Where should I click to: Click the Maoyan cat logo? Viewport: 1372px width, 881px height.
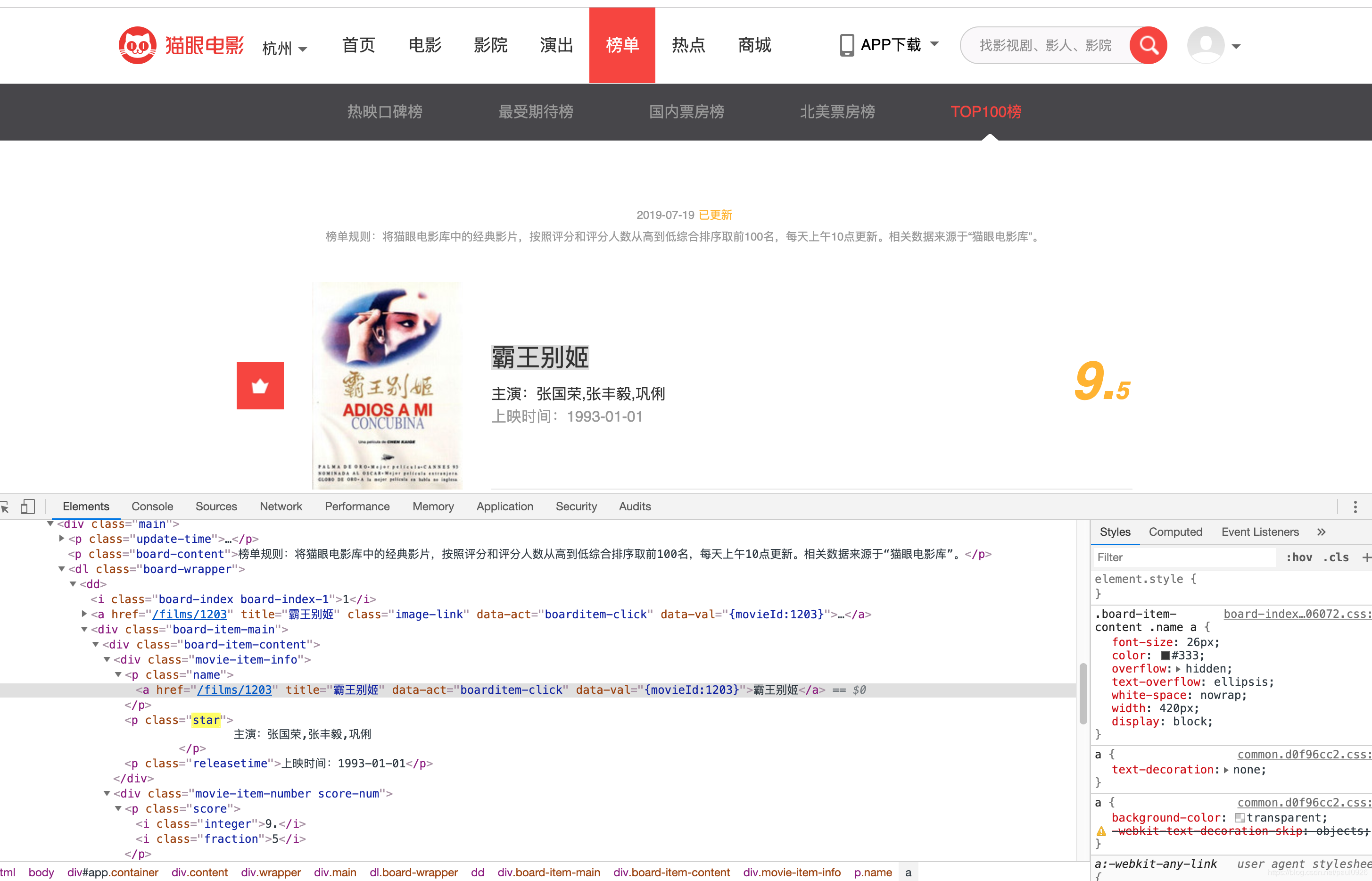pos(137,45)
